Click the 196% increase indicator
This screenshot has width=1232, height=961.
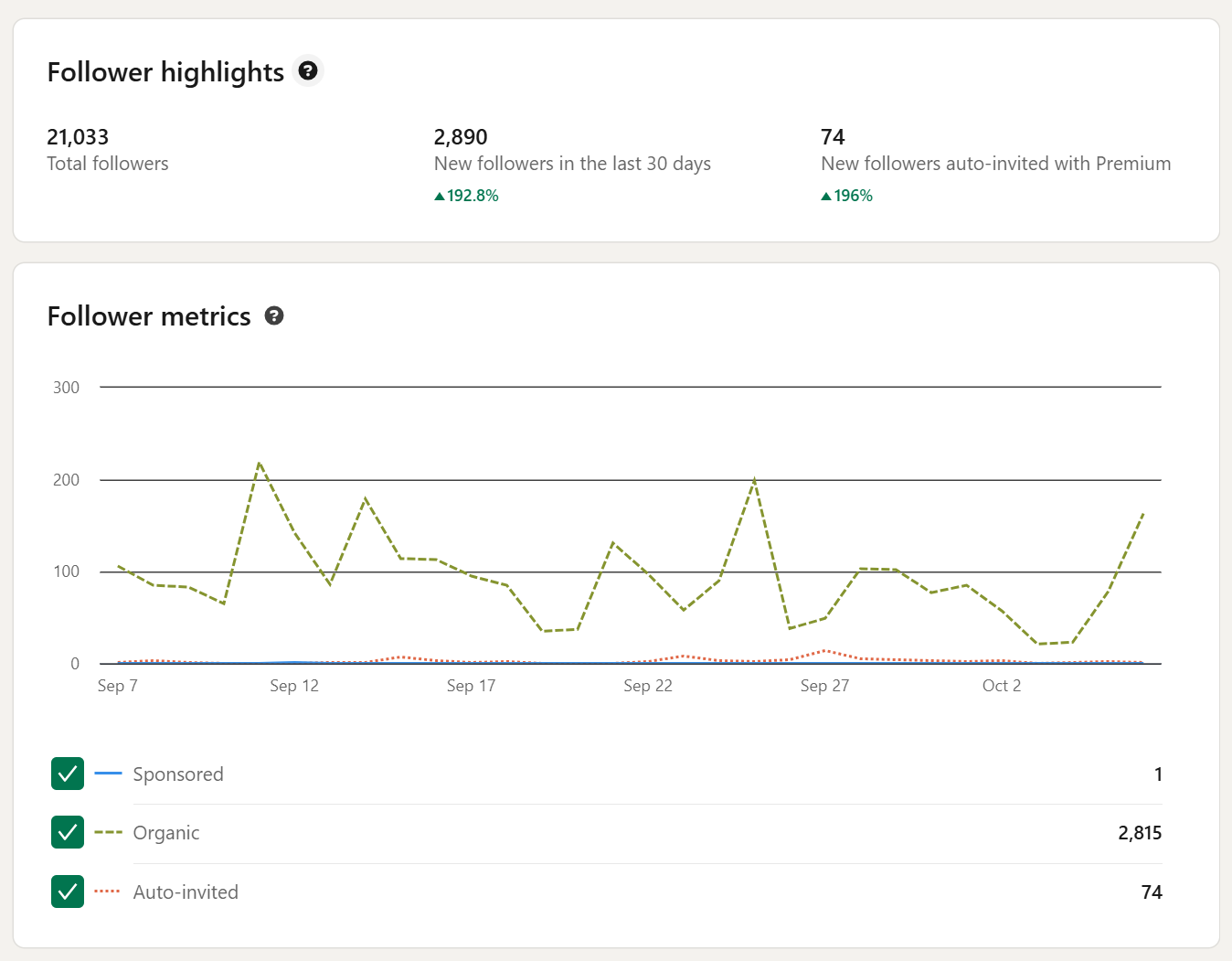(847, 196)
